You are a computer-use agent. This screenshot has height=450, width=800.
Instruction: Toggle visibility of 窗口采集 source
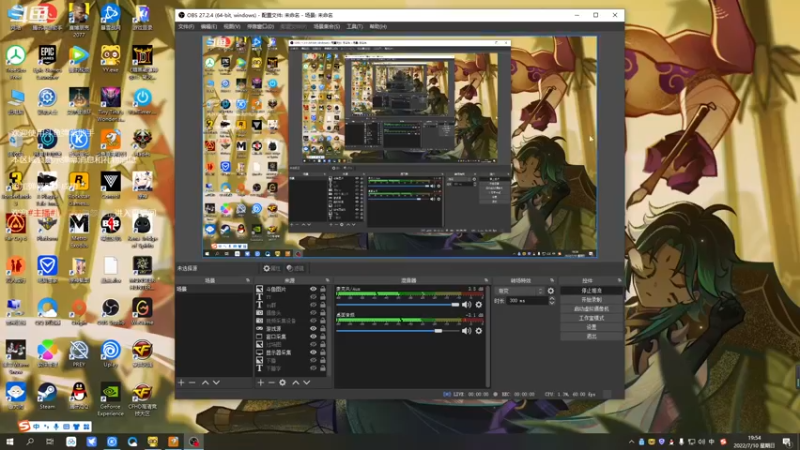click(313, 337)
